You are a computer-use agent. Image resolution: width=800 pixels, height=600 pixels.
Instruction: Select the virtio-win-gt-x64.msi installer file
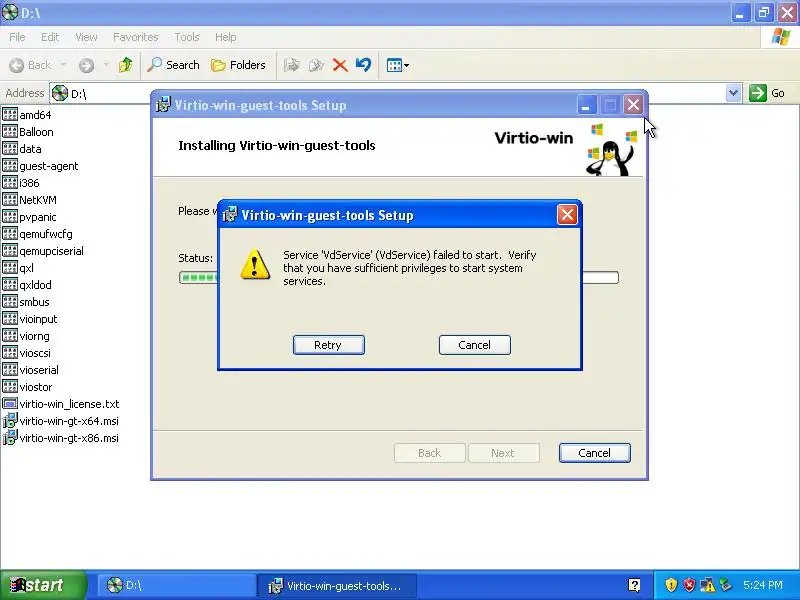pyautogui.click(x=61, y=421)
